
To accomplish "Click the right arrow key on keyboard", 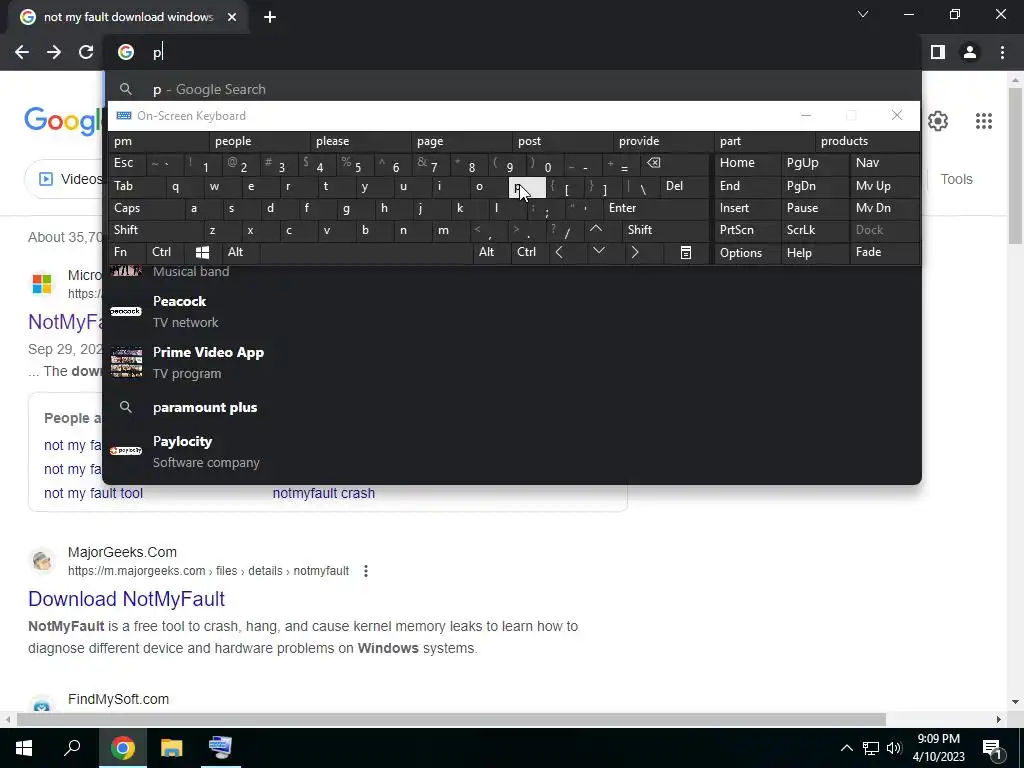I will coord(635,252).
